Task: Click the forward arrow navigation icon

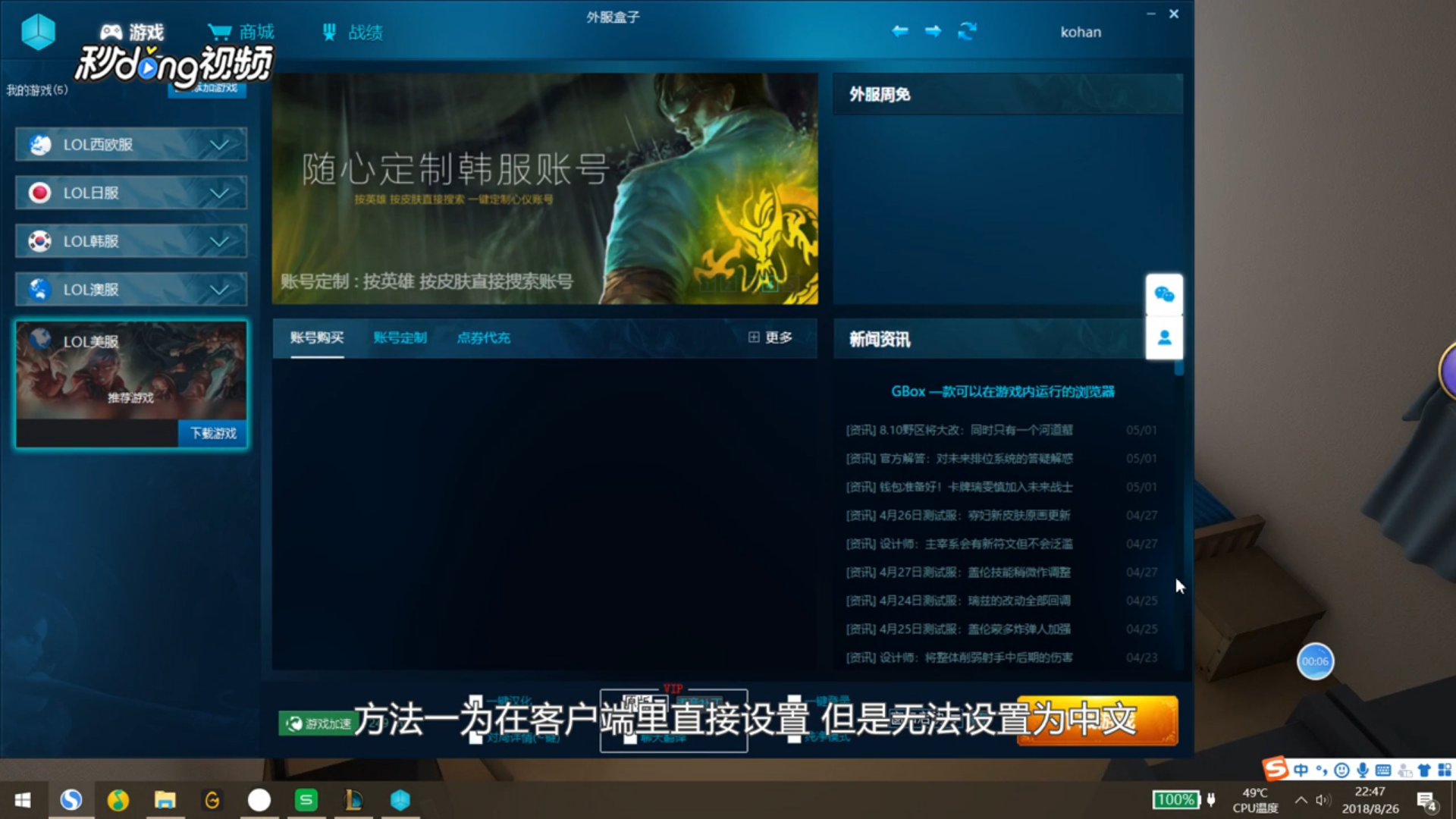Action: click(x=934, y=31)
